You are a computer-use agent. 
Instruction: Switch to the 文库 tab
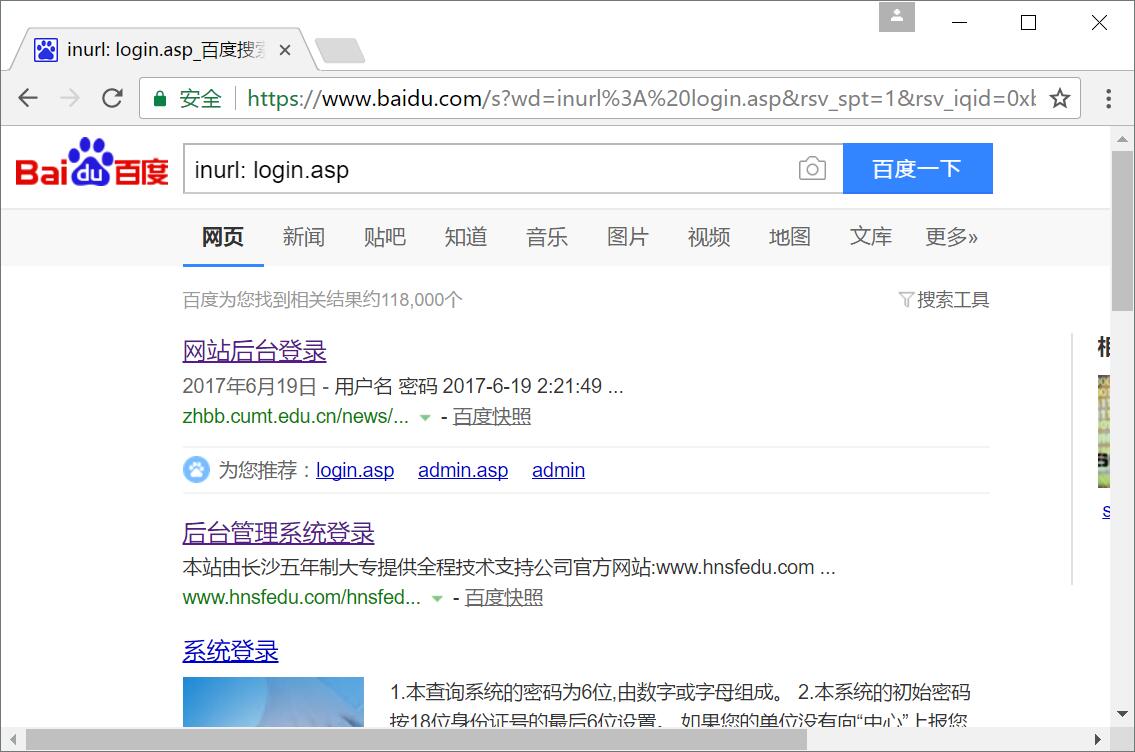point(871,237)
